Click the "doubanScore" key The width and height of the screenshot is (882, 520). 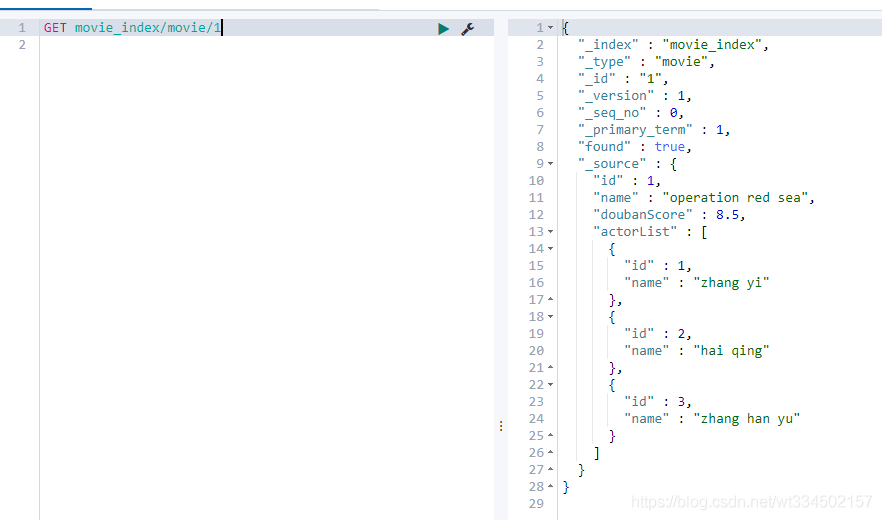(x=643, y=215)
